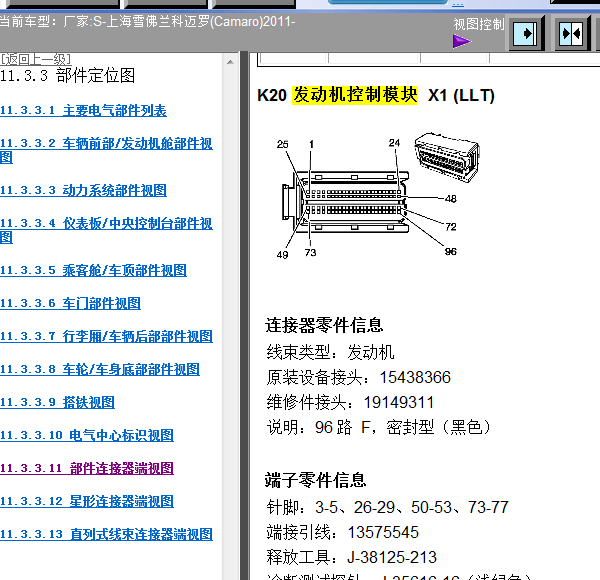
Task: Click the 返回上一级 link
Action: (36, 59)
